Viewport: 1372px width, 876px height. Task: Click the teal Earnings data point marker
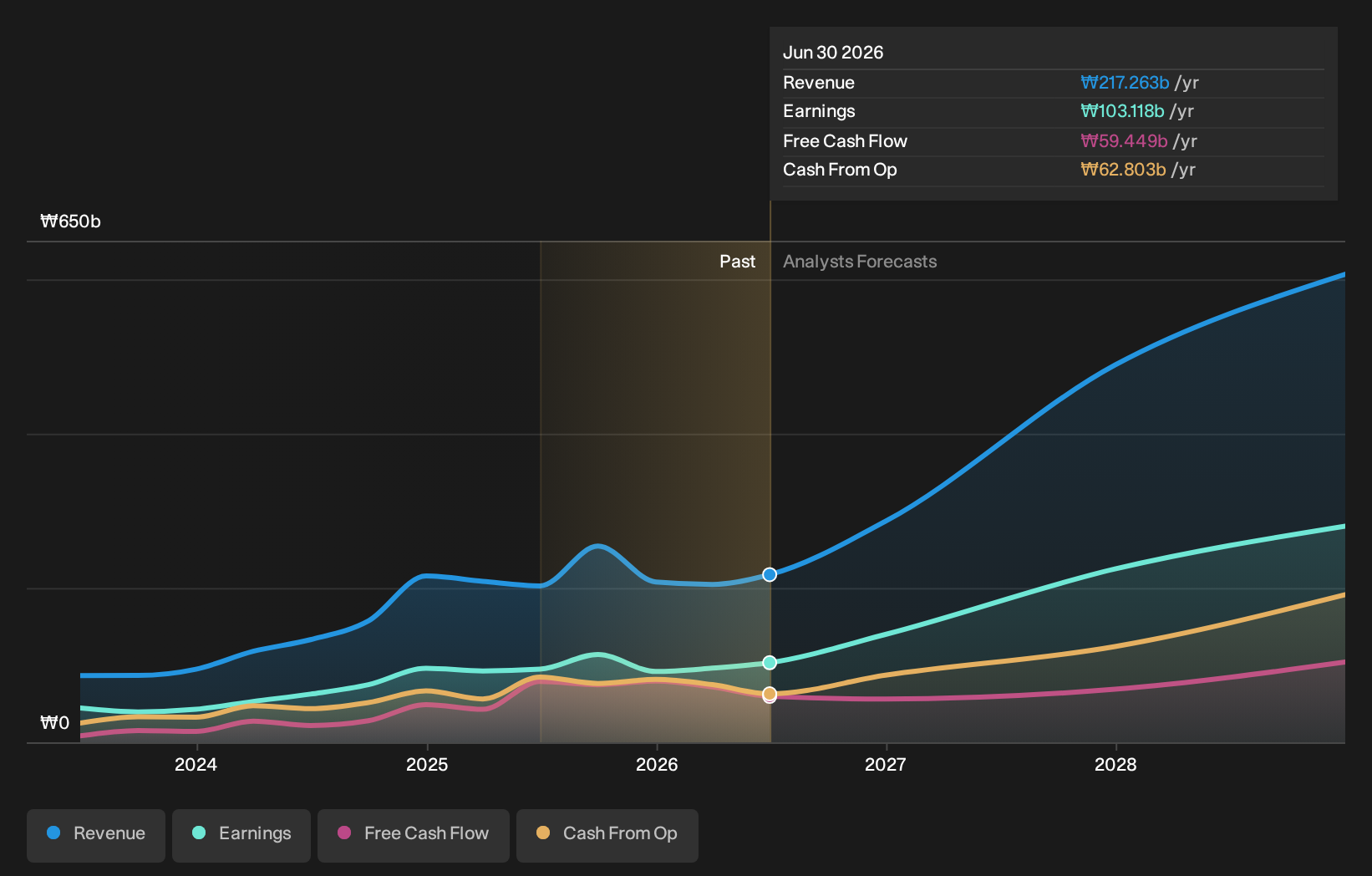click(770, 663)
